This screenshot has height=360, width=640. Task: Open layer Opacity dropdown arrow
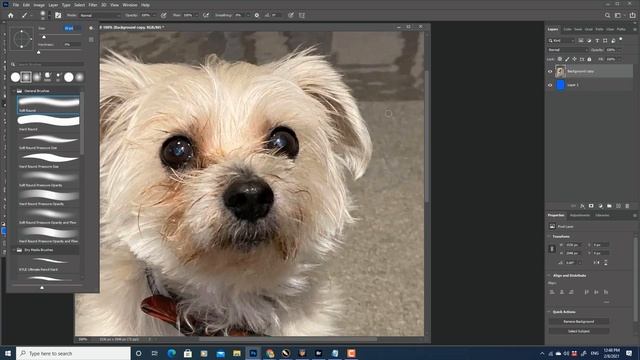pyautogui.click(x=619, y=50)
